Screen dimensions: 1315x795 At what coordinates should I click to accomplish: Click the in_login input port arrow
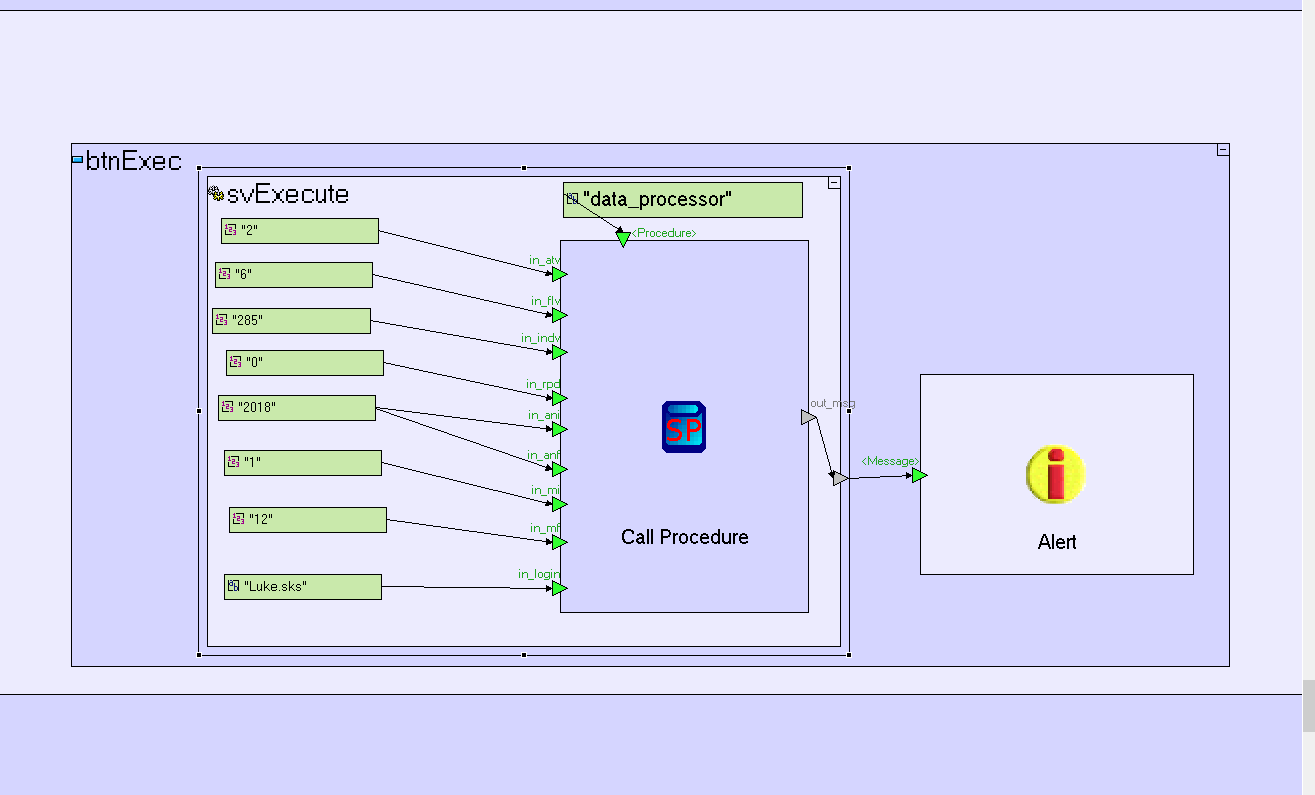coord(559,588)
